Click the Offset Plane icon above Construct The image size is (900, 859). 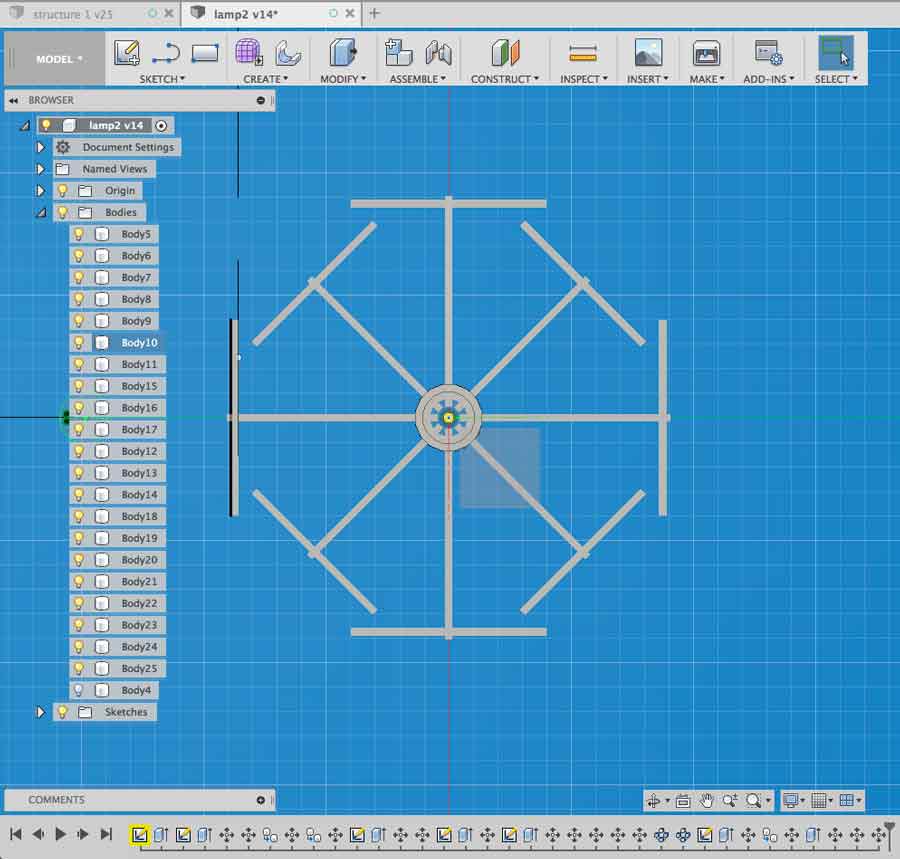click(506, 53)
